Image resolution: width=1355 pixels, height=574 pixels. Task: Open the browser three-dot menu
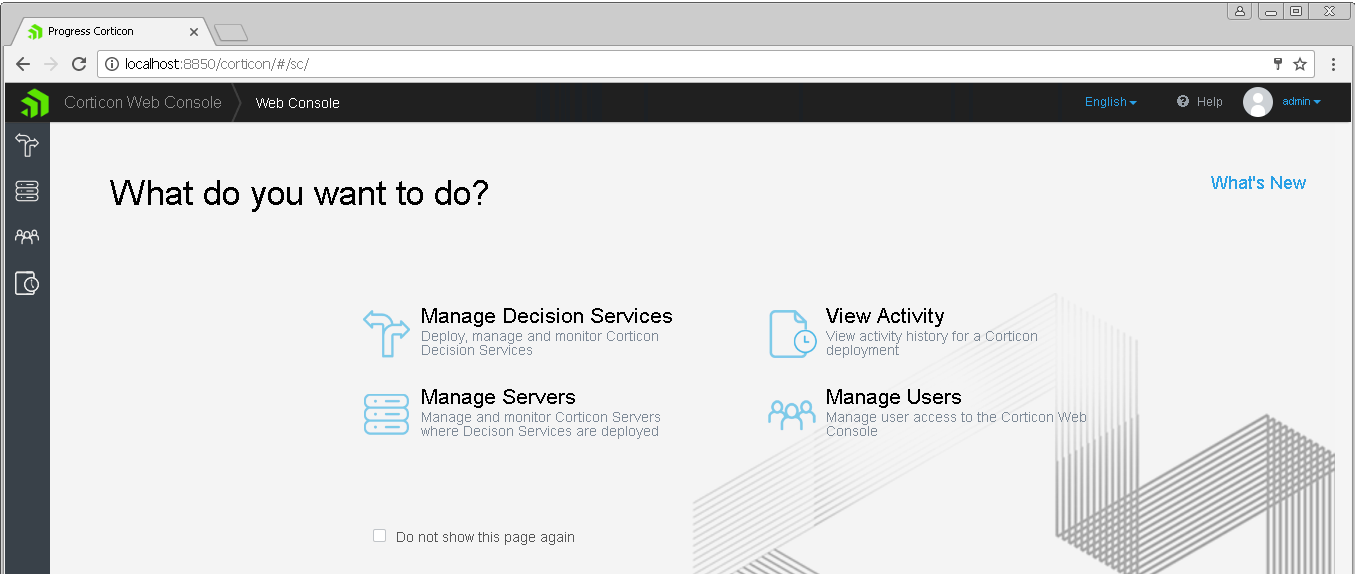1333,64
